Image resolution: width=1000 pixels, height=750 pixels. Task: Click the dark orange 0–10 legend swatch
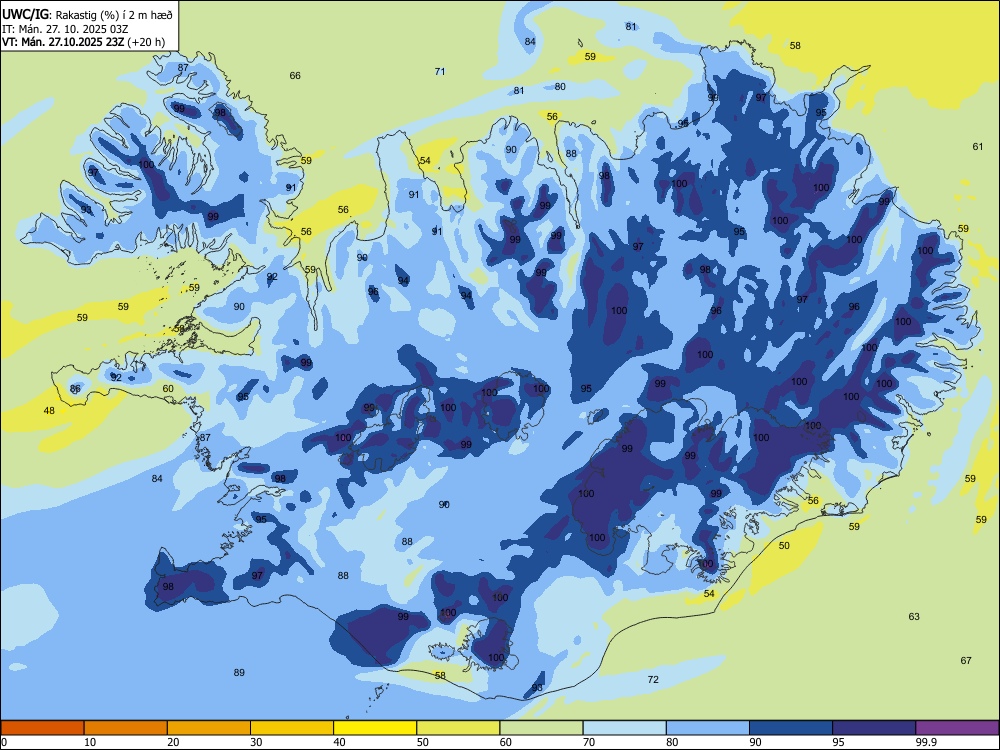[x=42, y=728]
